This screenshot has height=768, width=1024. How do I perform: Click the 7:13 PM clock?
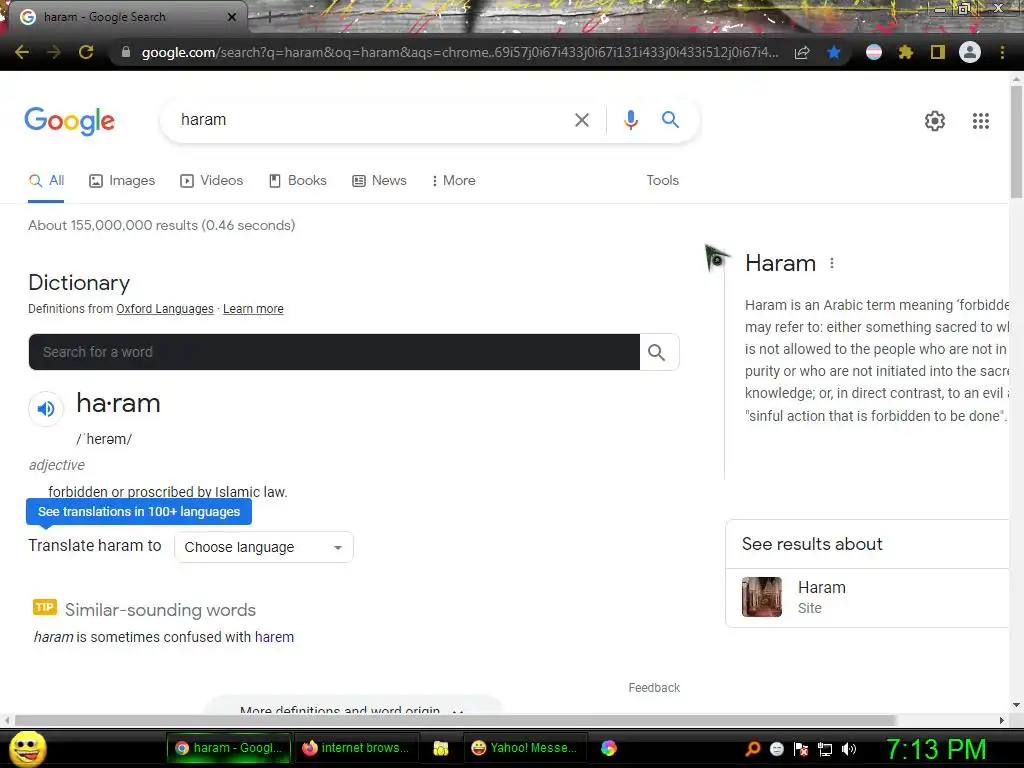click(x=936, y=749)
